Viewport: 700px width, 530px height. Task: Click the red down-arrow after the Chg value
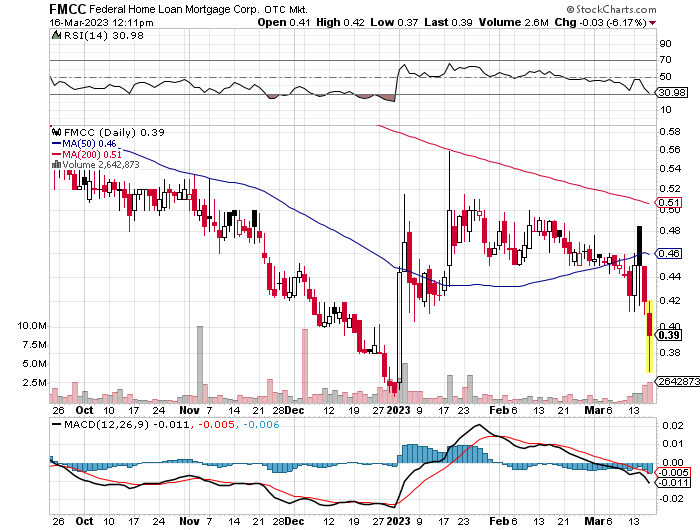(653, 23)
